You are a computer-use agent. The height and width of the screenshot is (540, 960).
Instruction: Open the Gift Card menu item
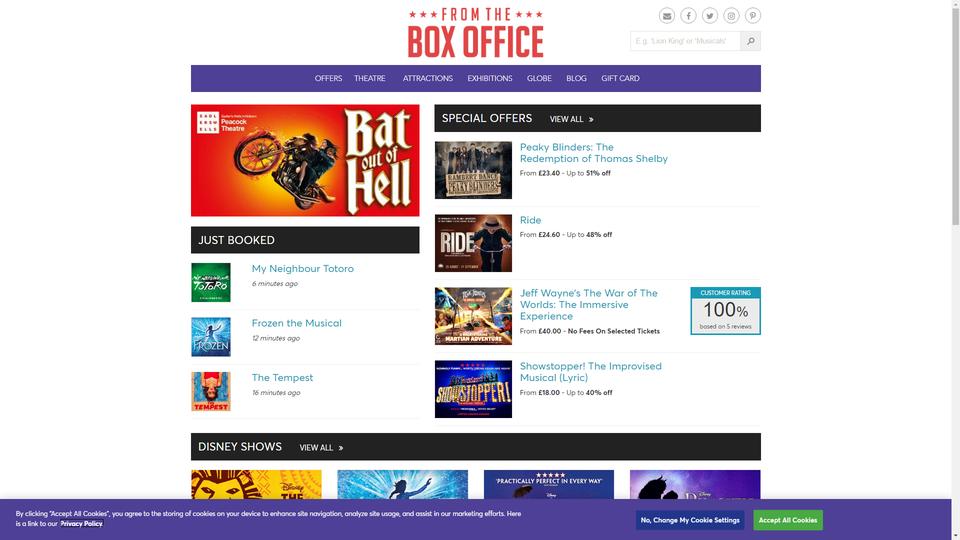(x=620, y=78)
